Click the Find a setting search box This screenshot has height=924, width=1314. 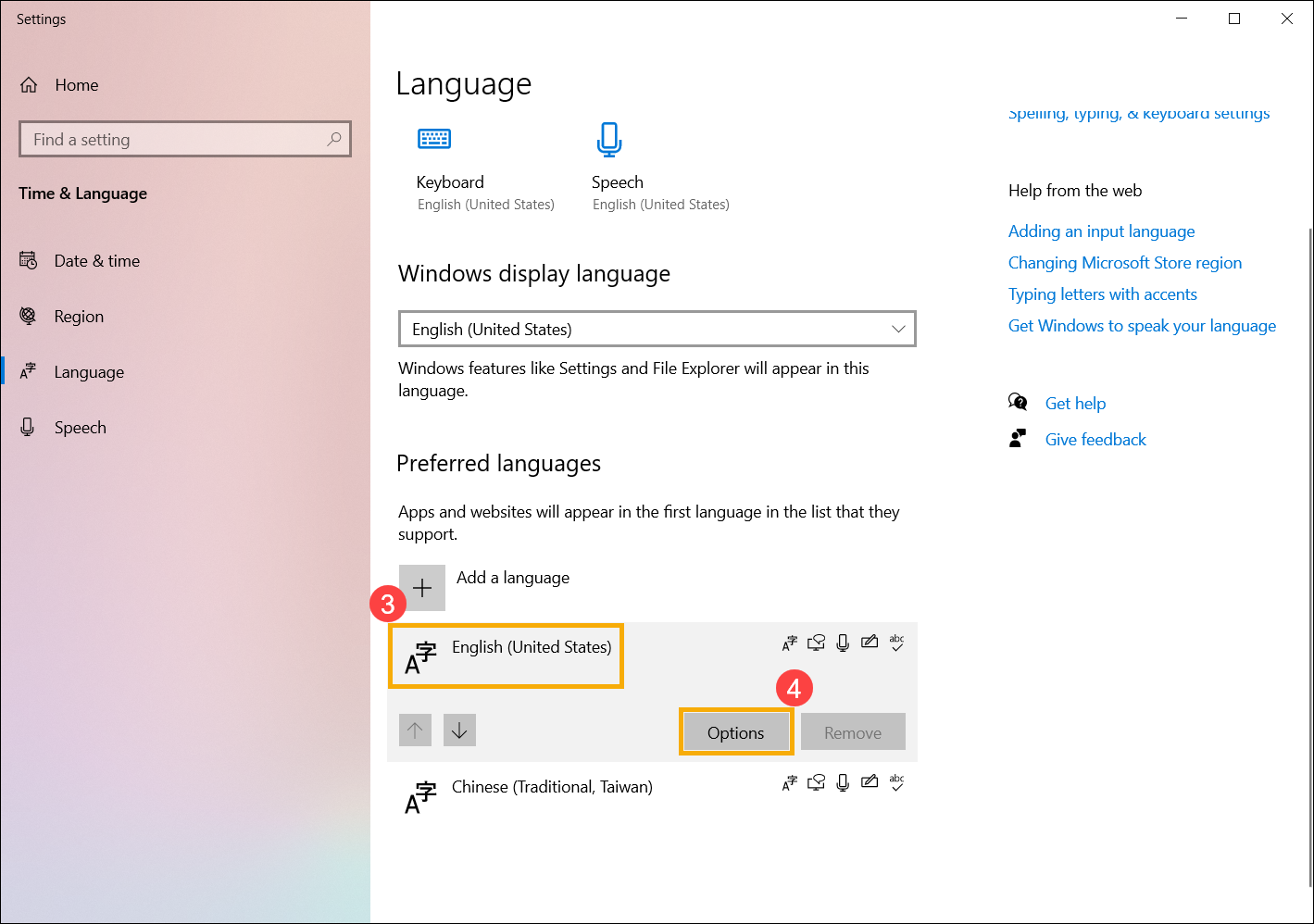185,139
